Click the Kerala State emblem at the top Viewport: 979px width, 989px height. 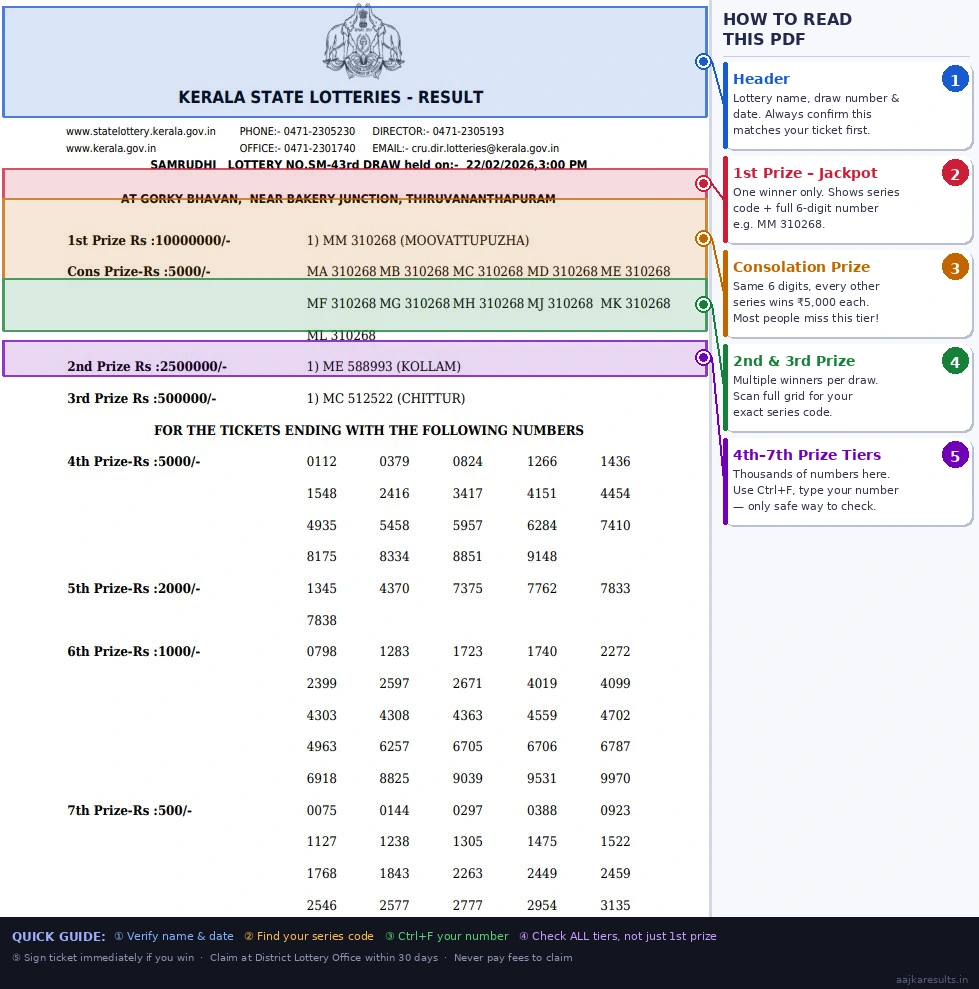362,42
